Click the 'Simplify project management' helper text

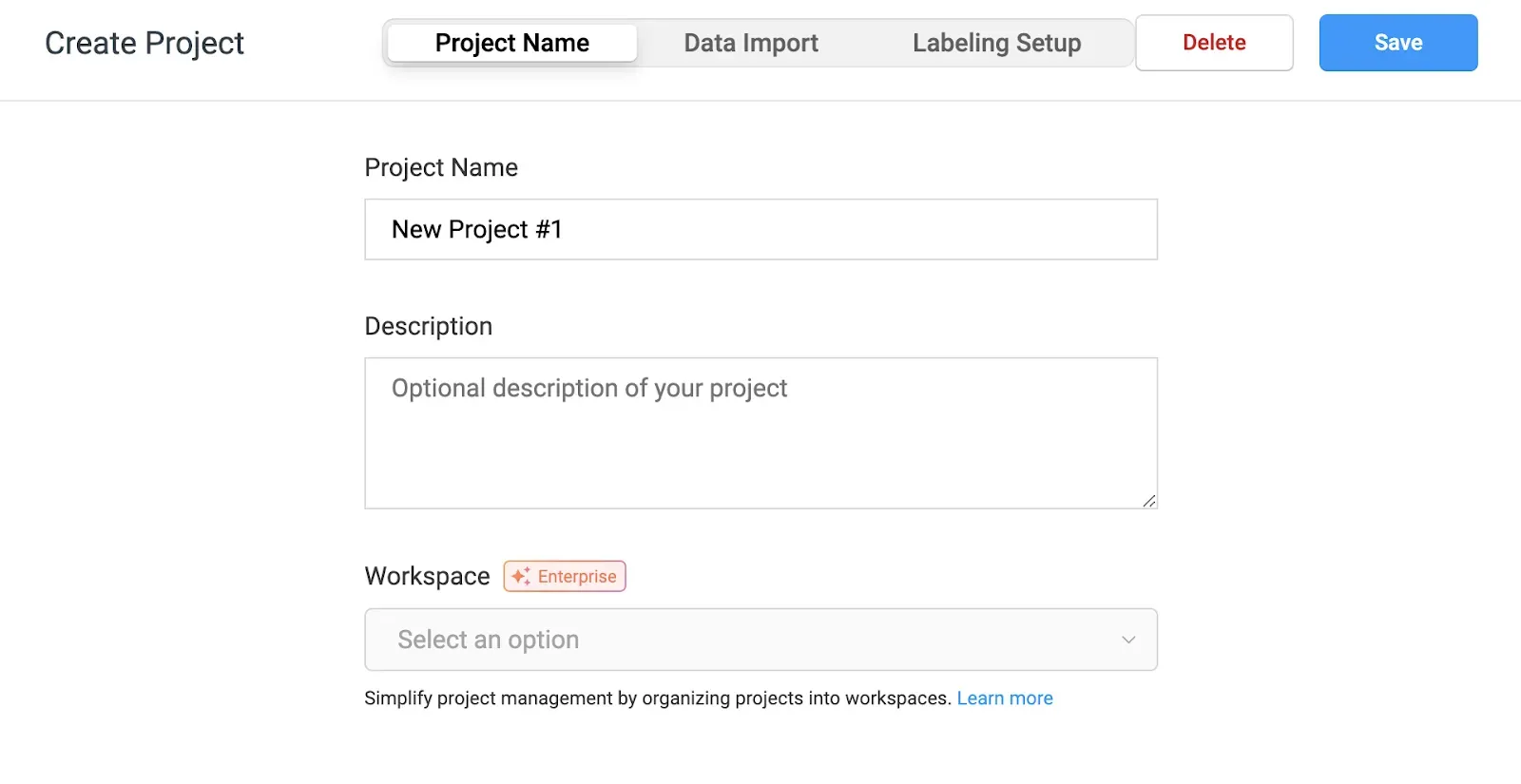(658, 698)
